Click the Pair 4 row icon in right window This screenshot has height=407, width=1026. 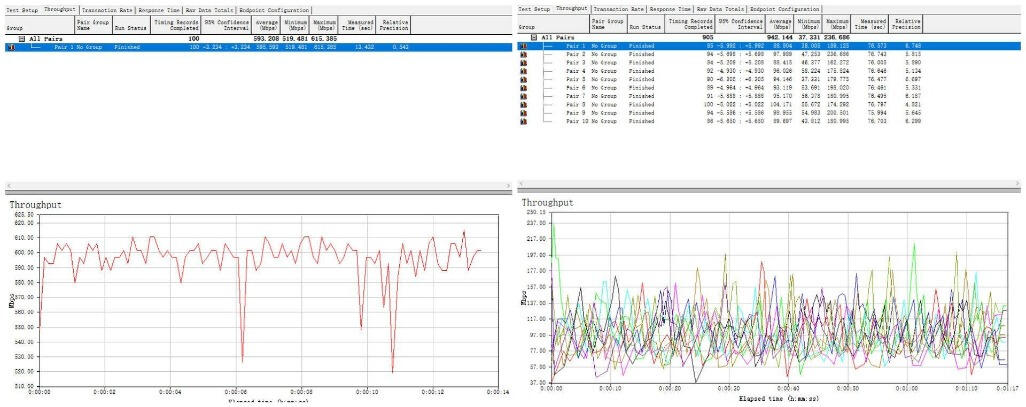(523, 71)
